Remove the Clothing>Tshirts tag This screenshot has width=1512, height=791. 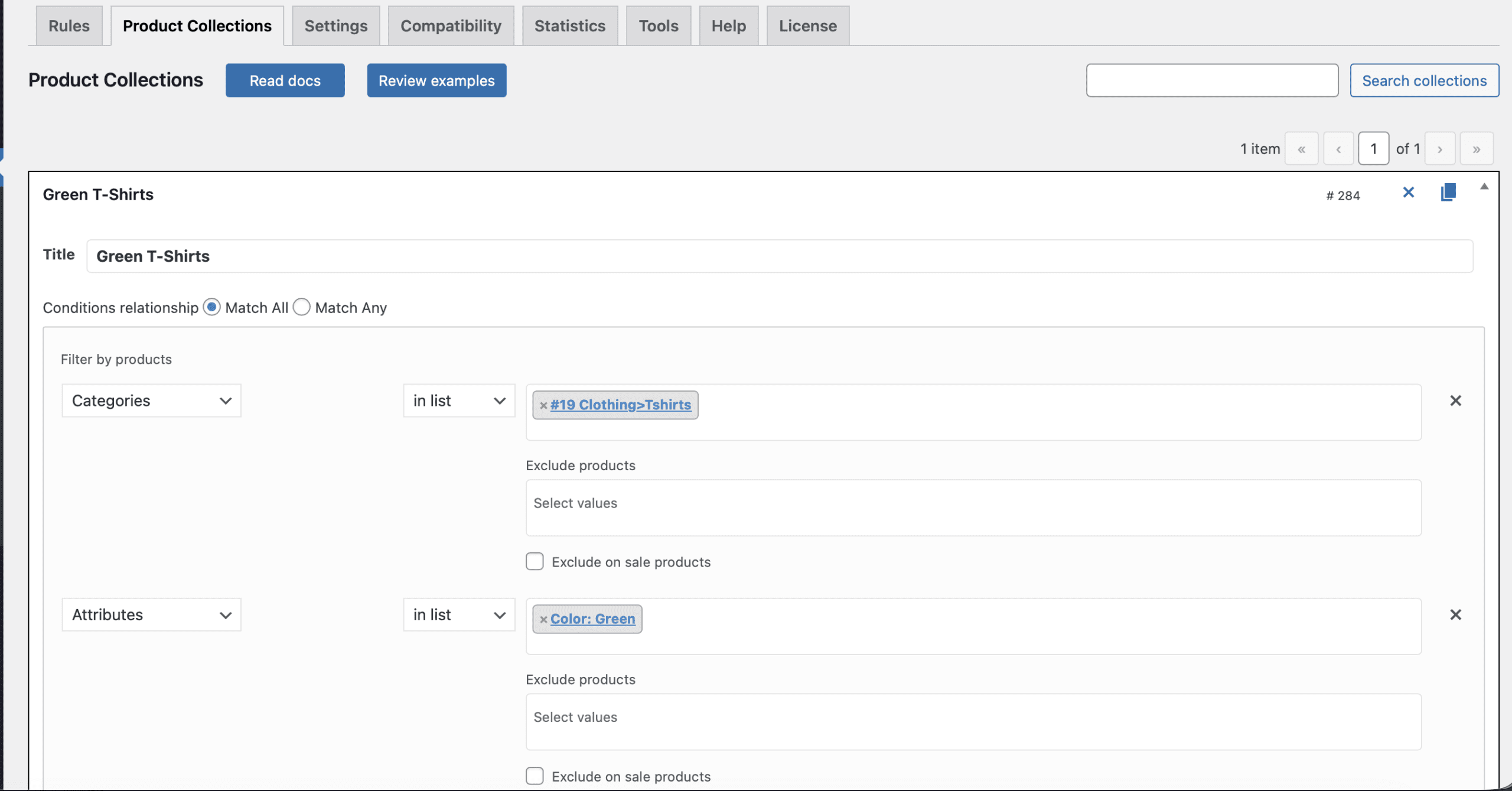[543, 405]
